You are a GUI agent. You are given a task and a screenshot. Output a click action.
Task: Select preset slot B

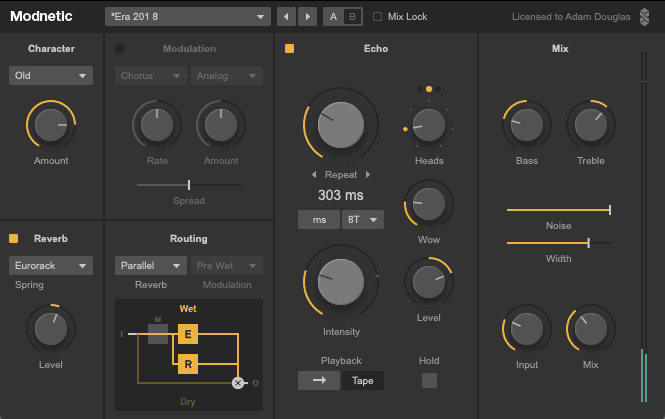point(352,17)
